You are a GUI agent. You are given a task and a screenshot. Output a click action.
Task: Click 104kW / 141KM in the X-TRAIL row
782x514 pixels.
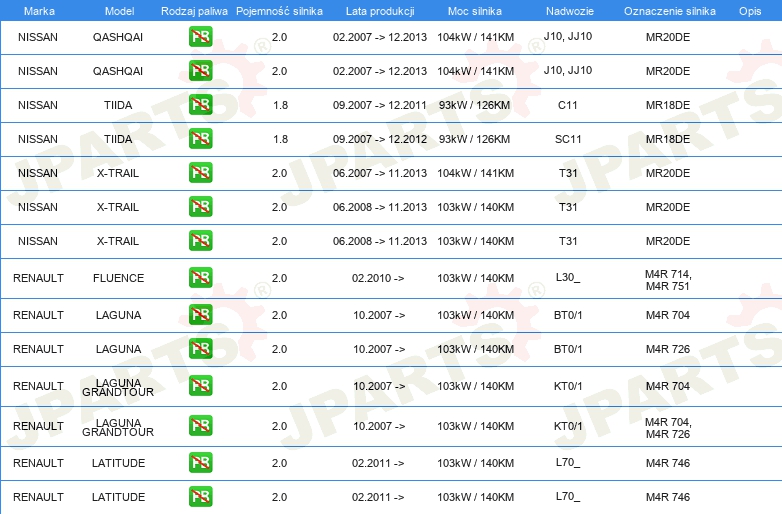(475, 173)
